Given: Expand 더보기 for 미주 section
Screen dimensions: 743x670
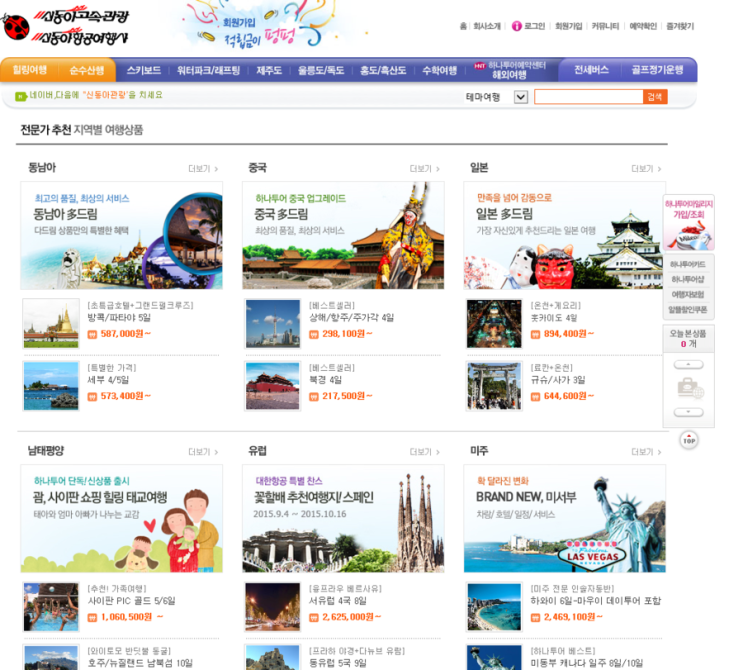Looking at the screenshot, I should pyautogui.click(x=646, y=452).
